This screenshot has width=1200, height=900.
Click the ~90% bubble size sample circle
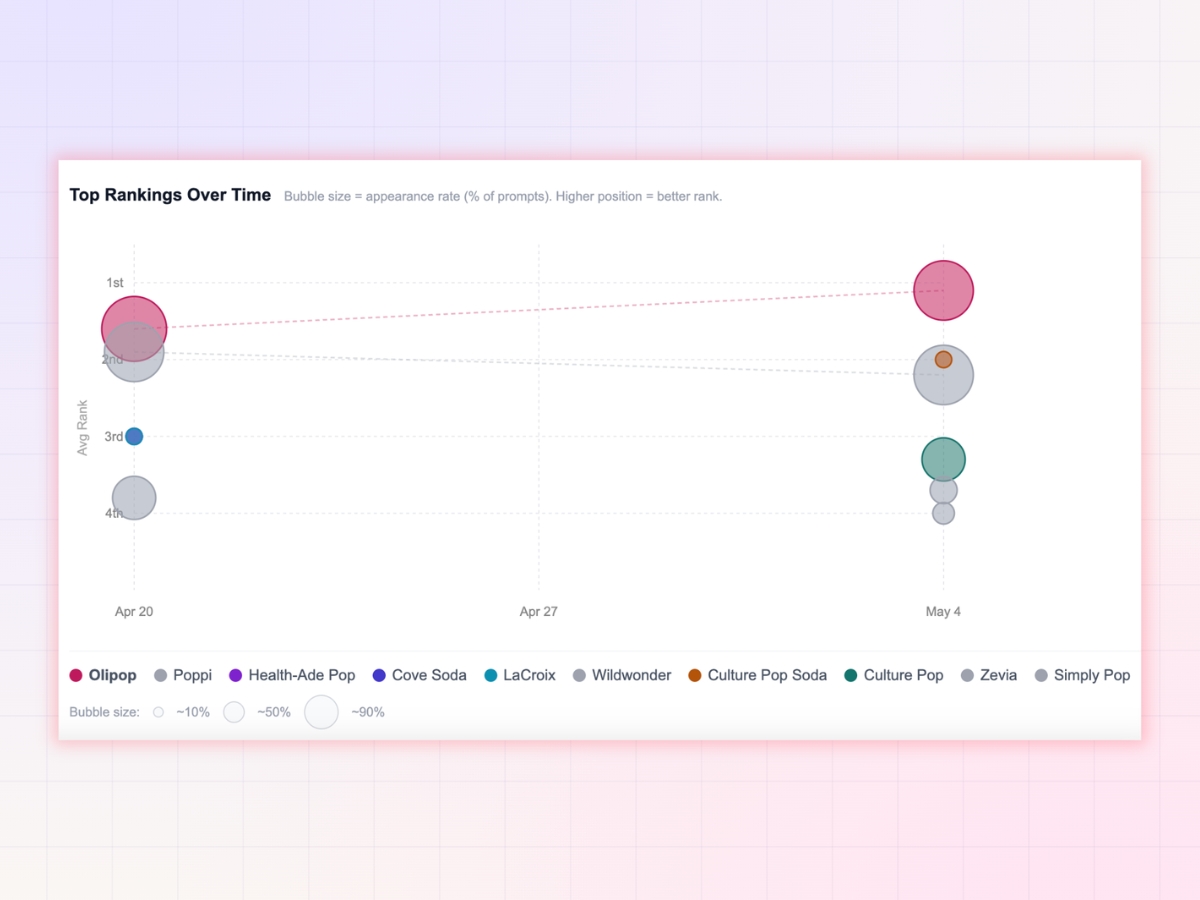(321, 712)
